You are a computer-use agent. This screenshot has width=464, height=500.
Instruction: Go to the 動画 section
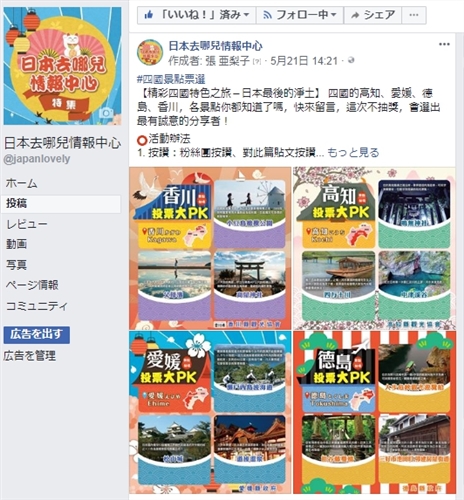click(16, 244)
